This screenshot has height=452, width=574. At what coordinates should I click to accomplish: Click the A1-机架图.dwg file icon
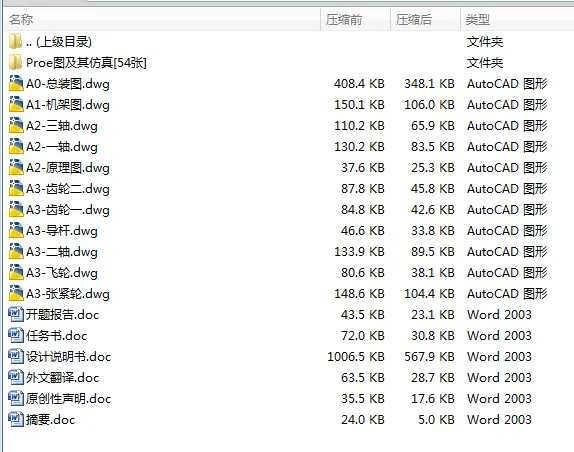pyautogui.click(x=16, y=104)
